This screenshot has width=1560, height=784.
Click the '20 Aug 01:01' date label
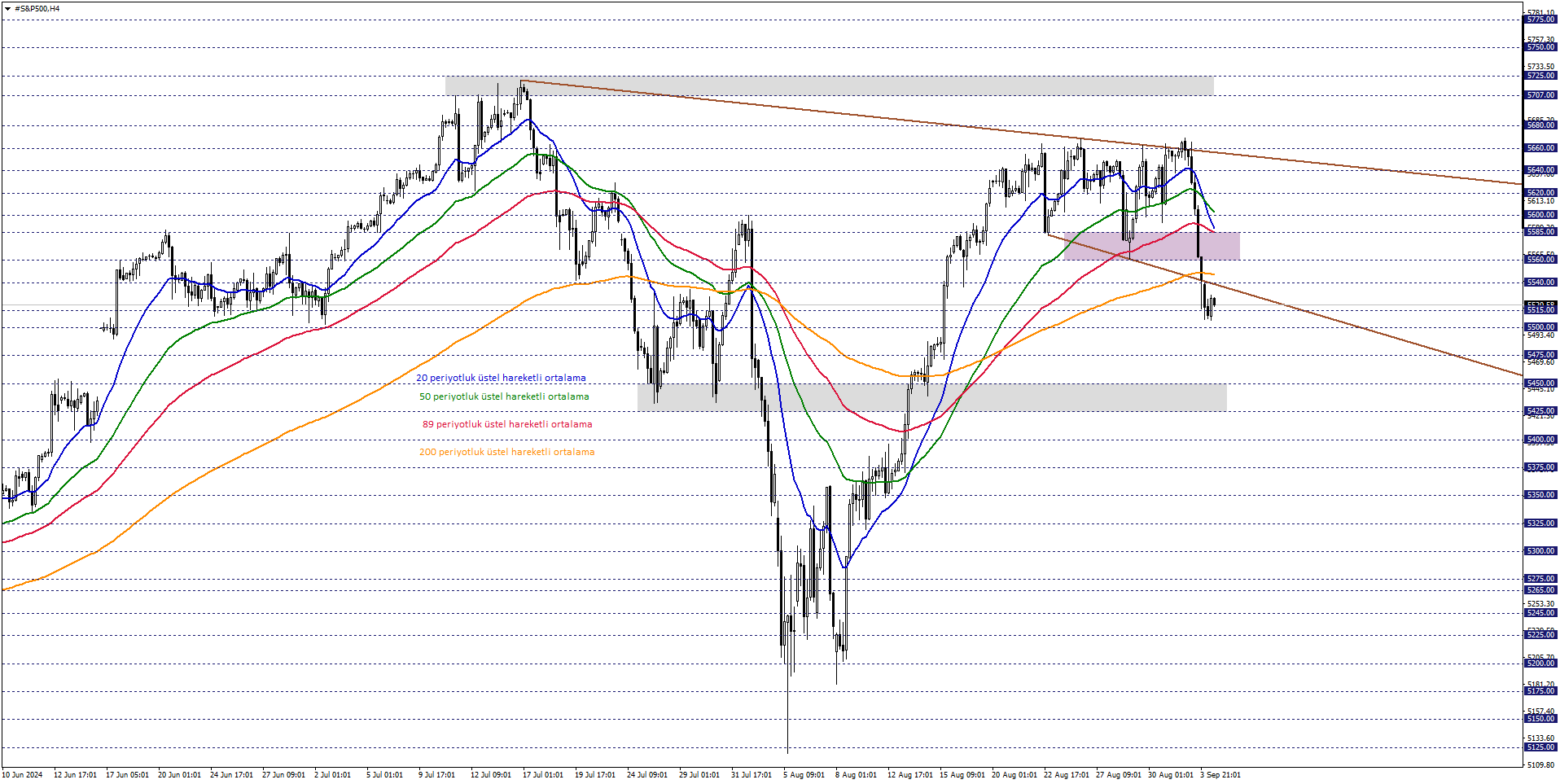pos(1014,775)
